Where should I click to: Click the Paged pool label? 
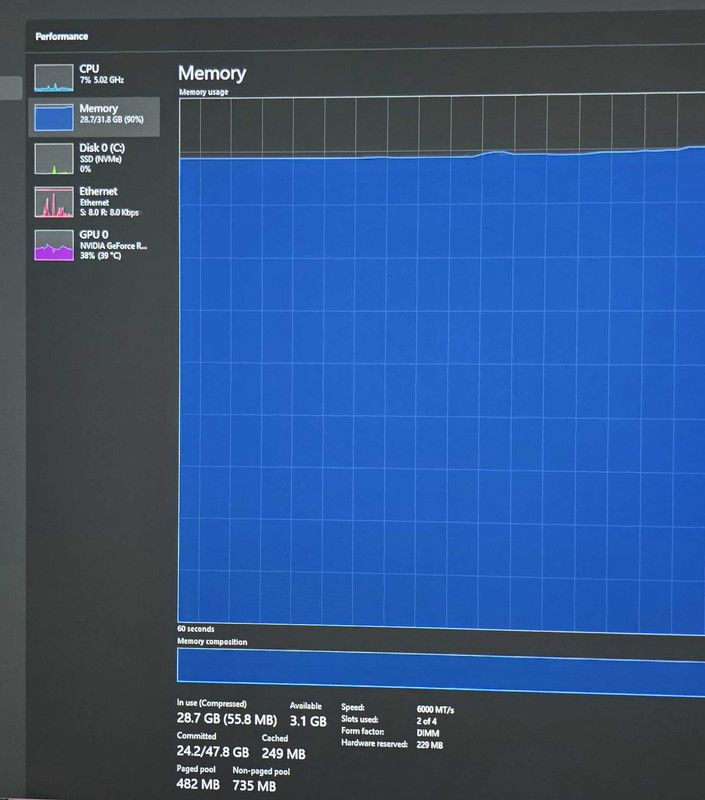(x=196, y=769)
